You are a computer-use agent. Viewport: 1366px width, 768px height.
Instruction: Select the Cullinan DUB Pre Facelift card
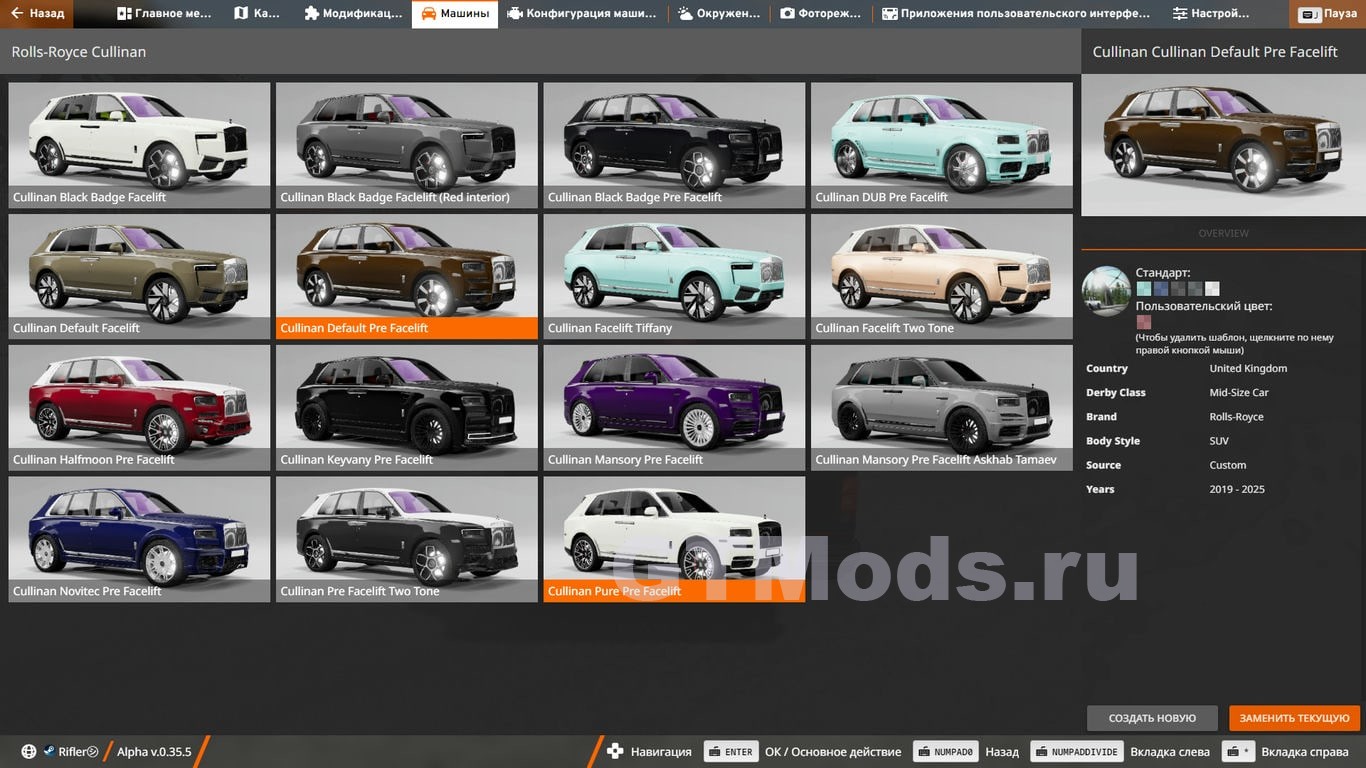click(942, 145)
